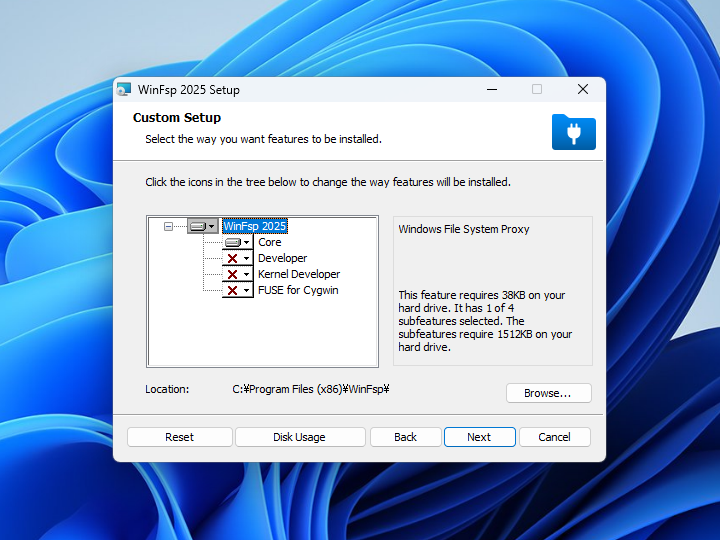Proceed with the Next button
The image size is (720, 540).
pyautogui.click(x=479, y=437)
